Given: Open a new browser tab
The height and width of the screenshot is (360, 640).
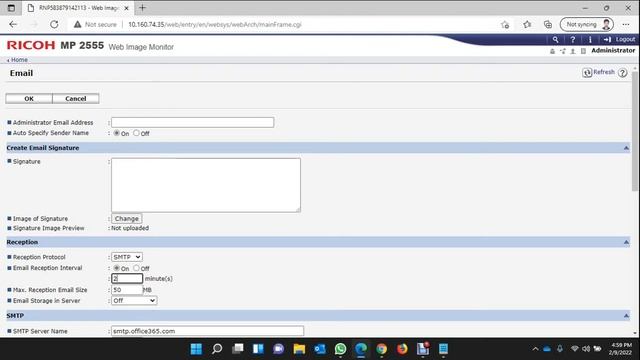Looking at the screenshot, I should [142, 8].
